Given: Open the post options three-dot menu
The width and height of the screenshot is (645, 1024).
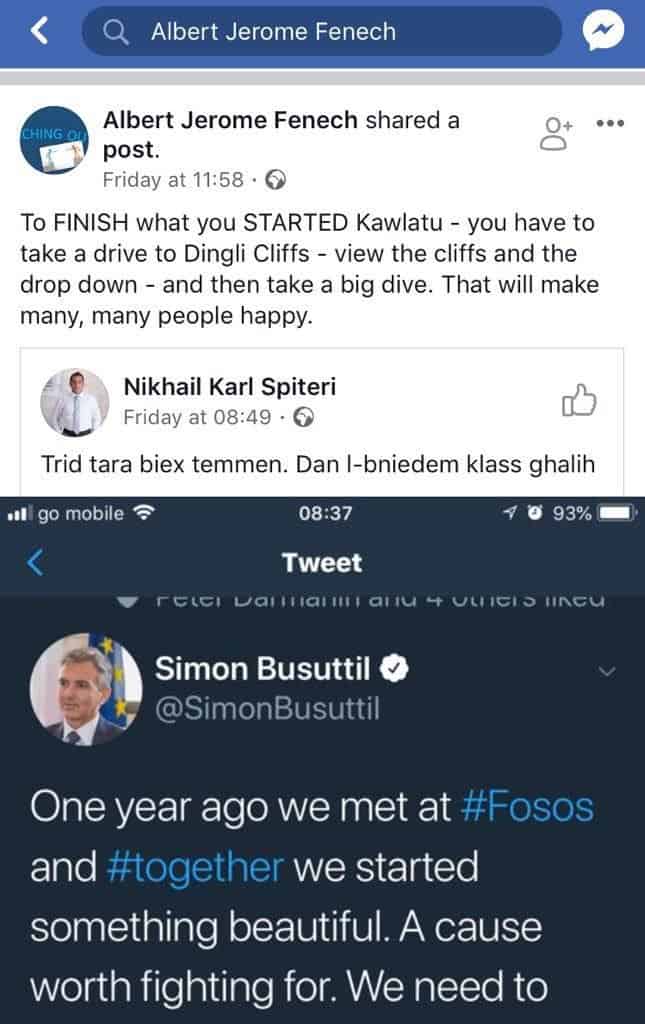Looking at the screenshot, I should point(609,124).
